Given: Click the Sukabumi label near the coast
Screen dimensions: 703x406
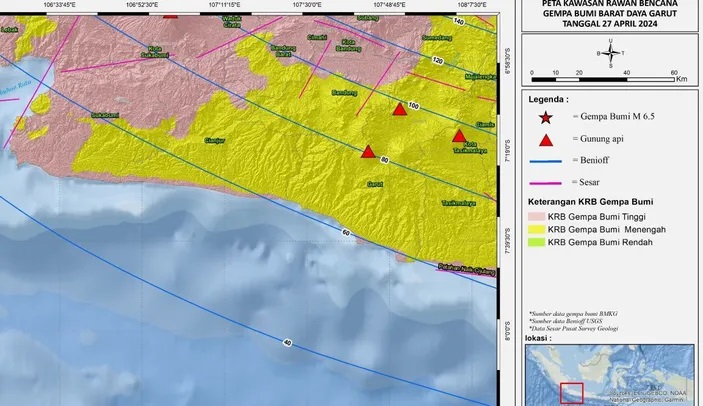Looking at the screenshot, I should point(106,115).
